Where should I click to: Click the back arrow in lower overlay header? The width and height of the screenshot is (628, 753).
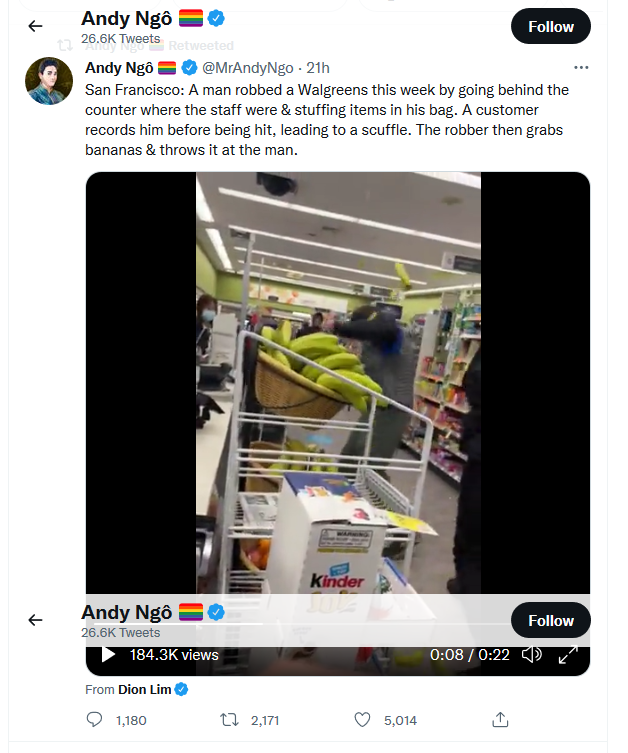(x=36, y=620)
